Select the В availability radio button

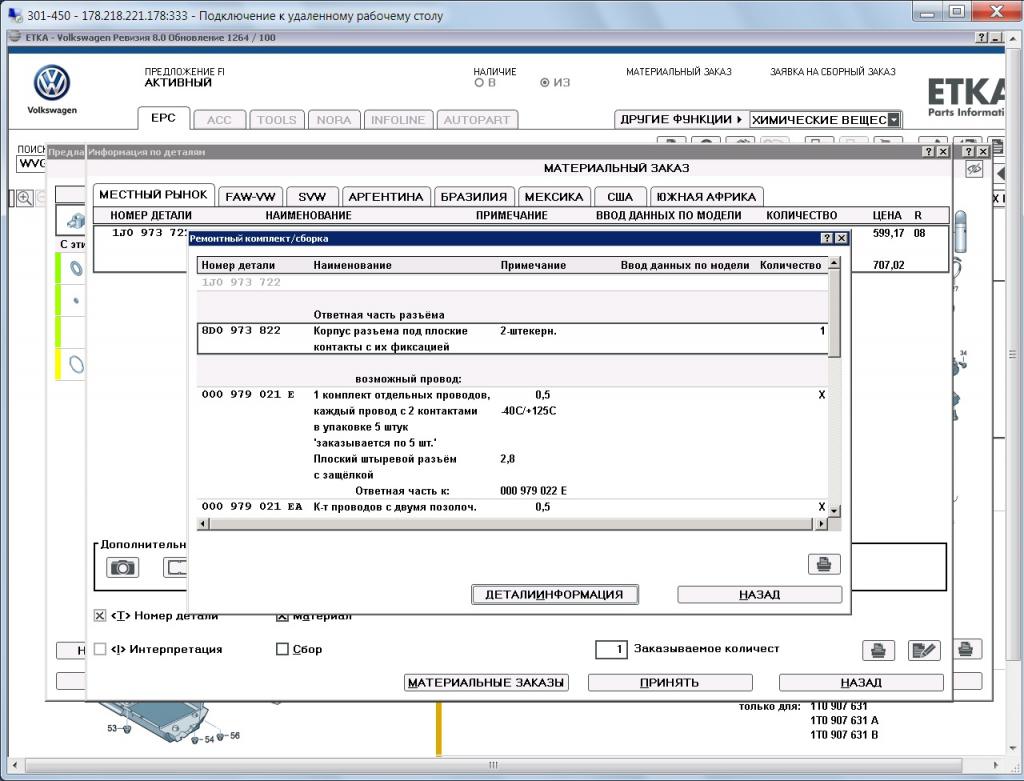point(479,83)
